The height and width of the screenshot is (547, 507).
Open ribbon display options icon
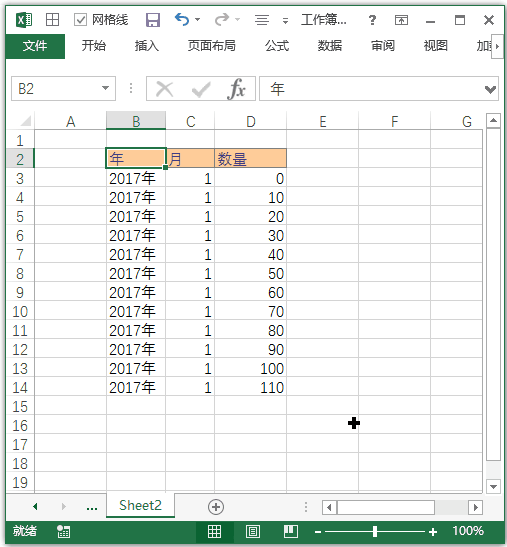point(401,20)
